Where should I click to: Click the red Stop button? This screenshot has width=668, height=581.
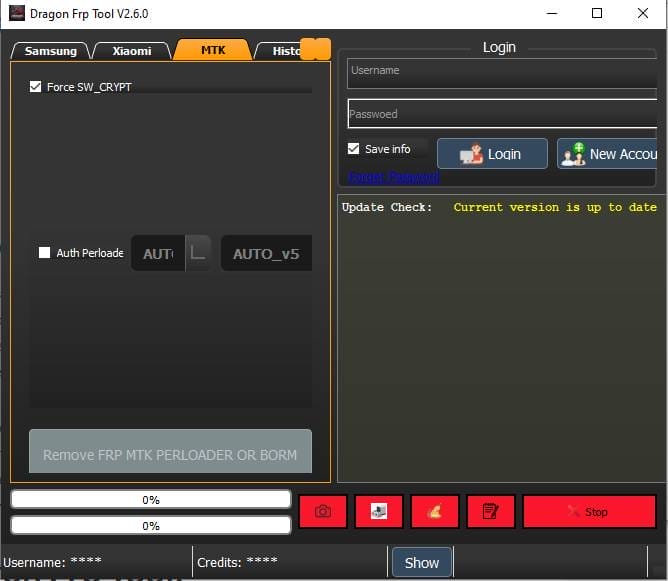pyautogui.click(x=589, y=511)
